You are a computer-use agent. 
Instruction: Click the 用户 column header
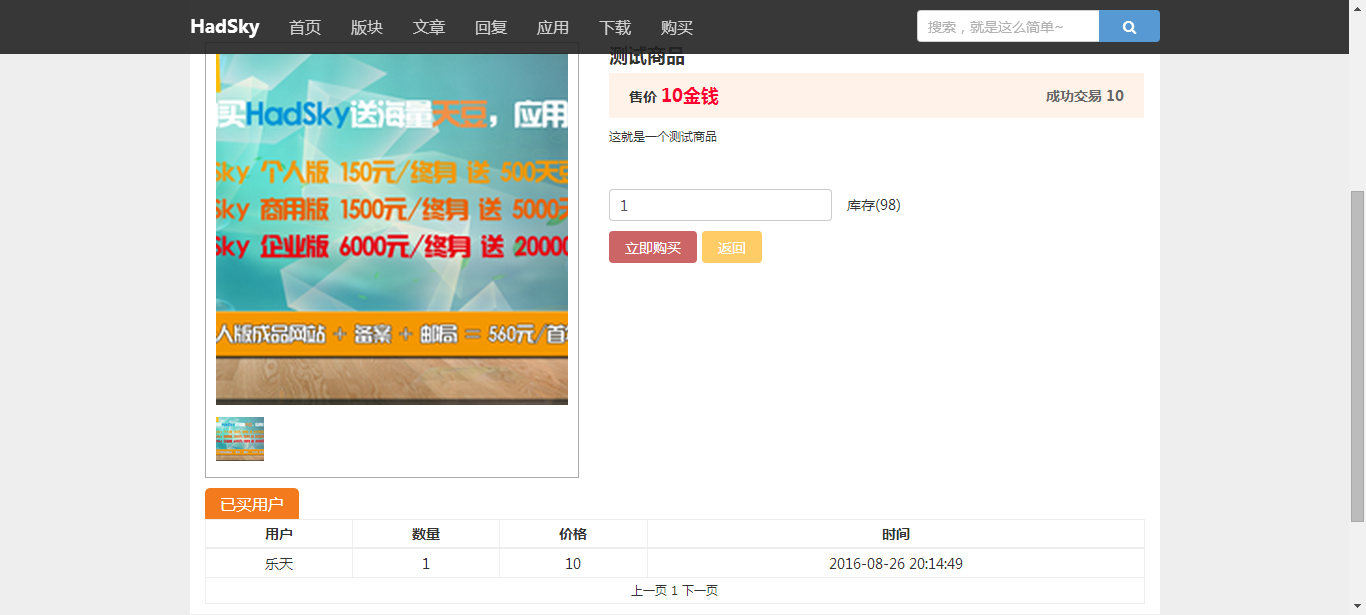[x=279, y=534]
